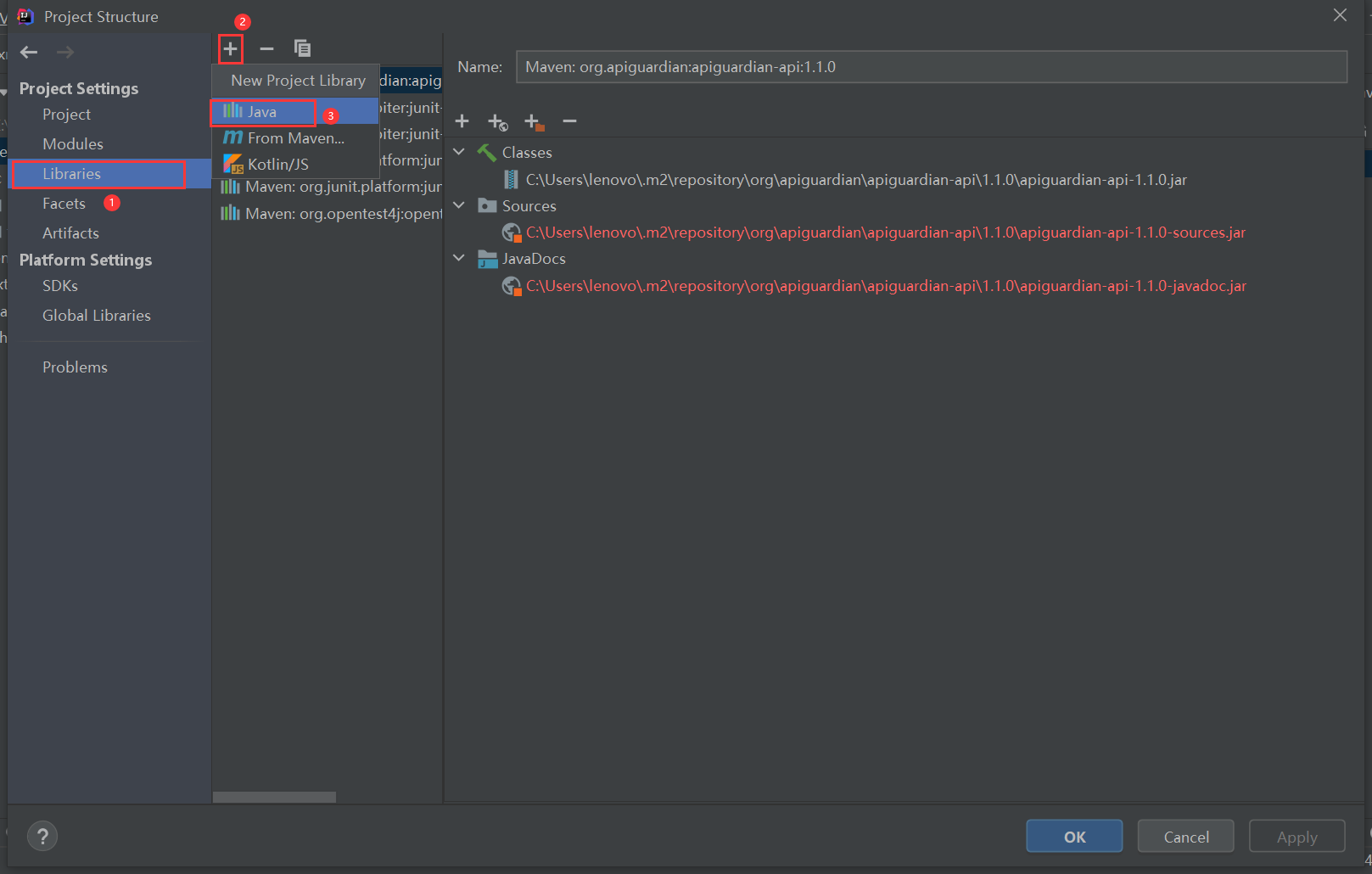
Task: Click the Project Settings heading
Action: 79,88
